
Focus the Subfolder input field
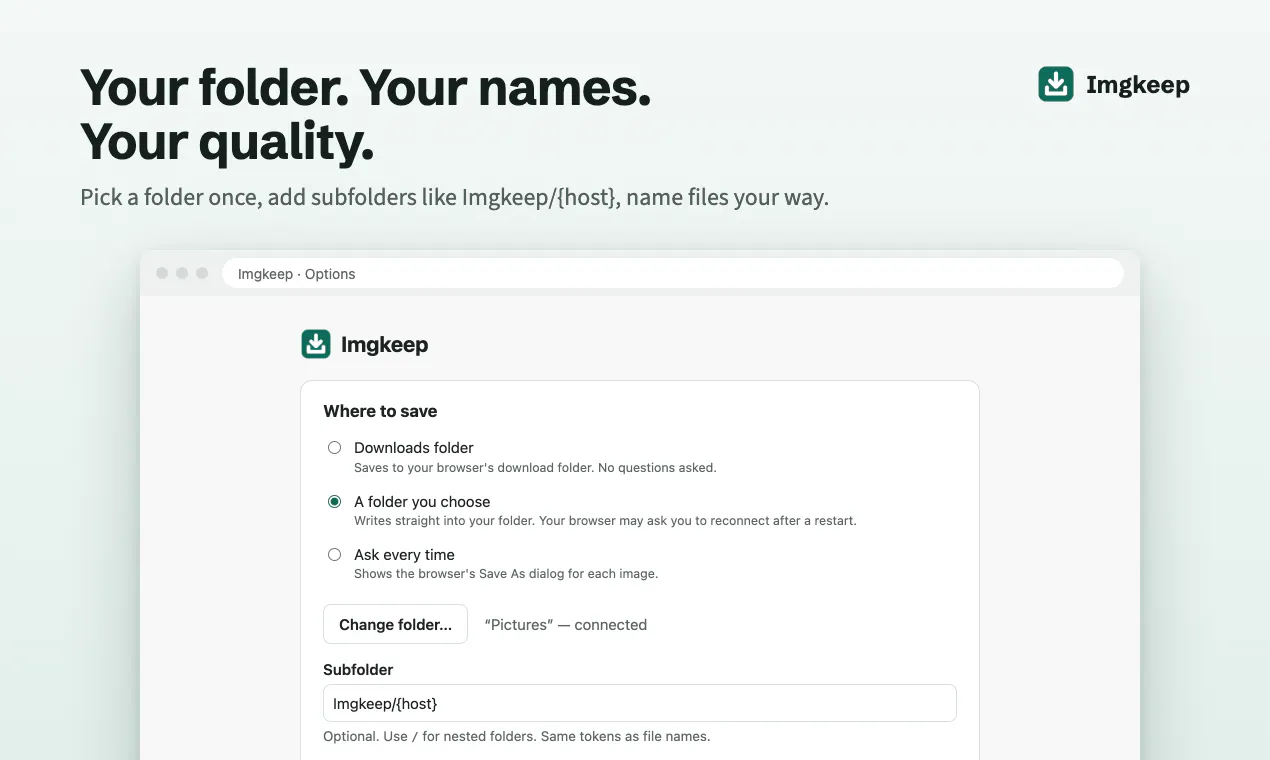pos(640,703)
